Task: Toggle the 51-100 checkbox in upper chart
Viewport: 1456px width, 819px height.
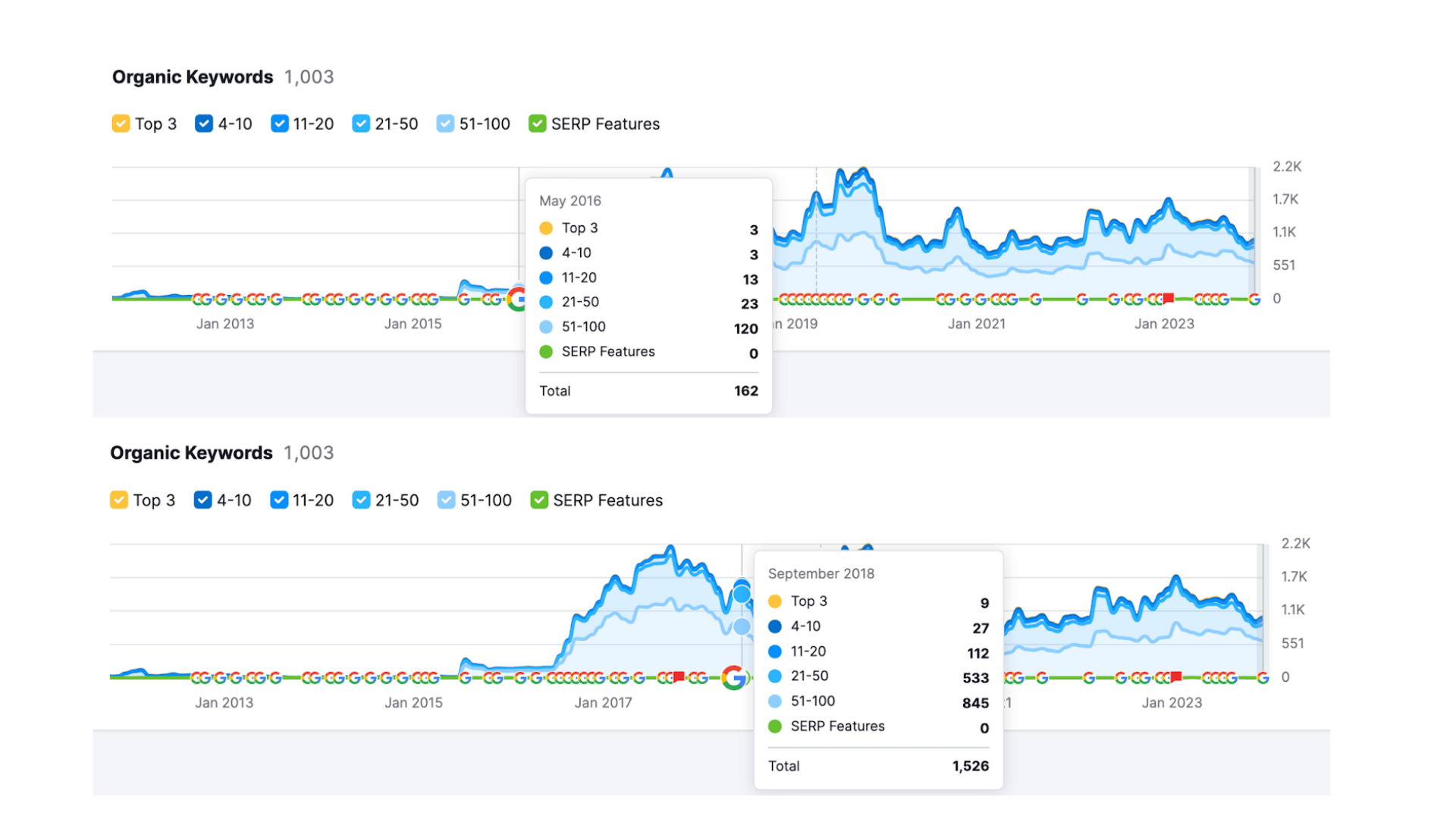Action: coord(445,124)
